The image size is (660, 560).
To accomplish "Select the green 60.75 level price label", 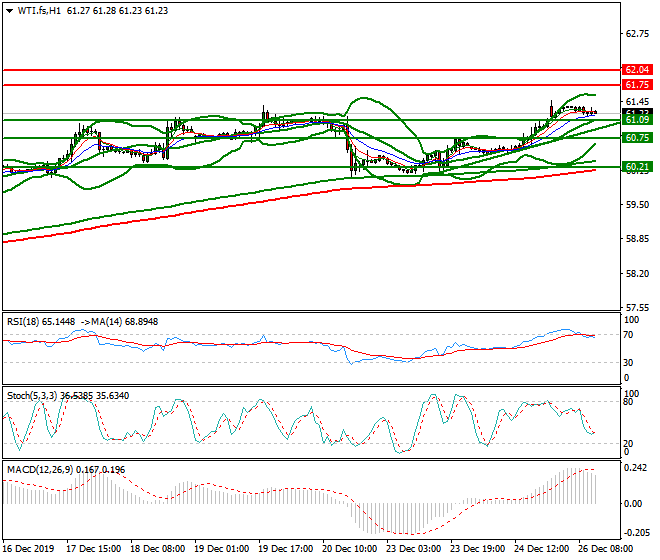I will pyautogui.click(x=637, y=138).
